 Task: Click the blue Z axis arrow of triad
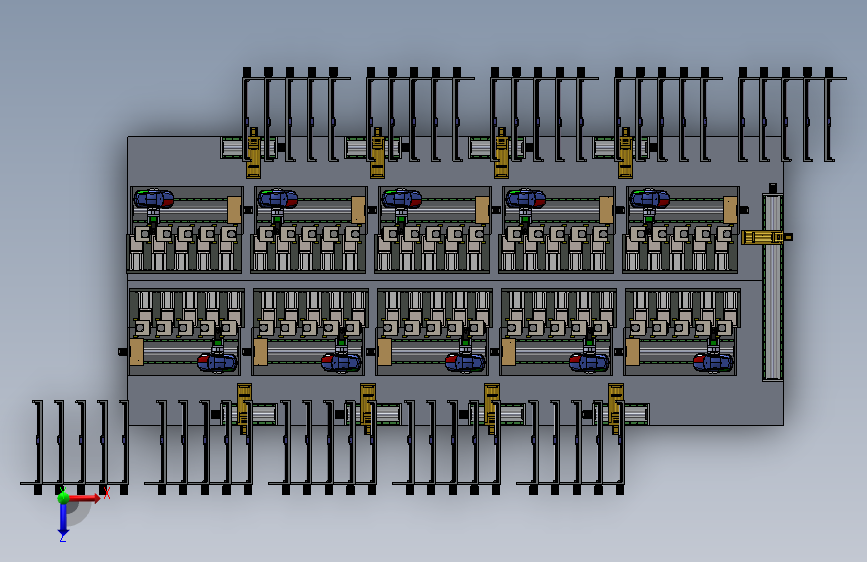(63, 521)
